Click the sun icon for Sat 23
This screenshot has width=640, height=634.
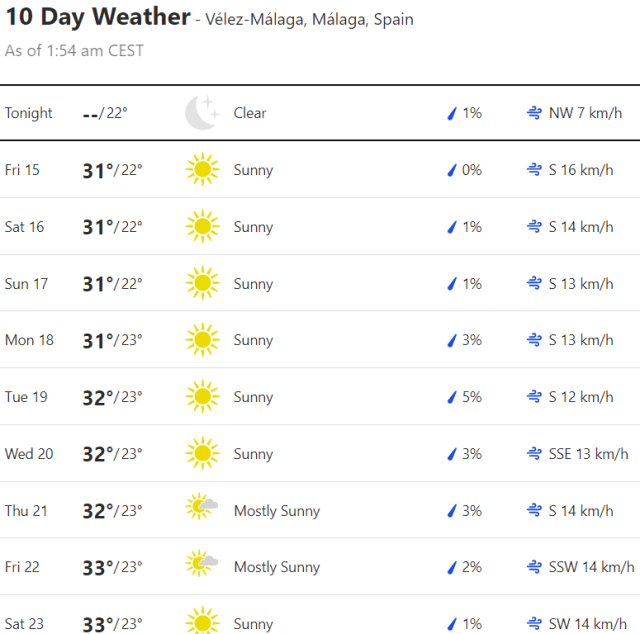[x=202, y=623]
